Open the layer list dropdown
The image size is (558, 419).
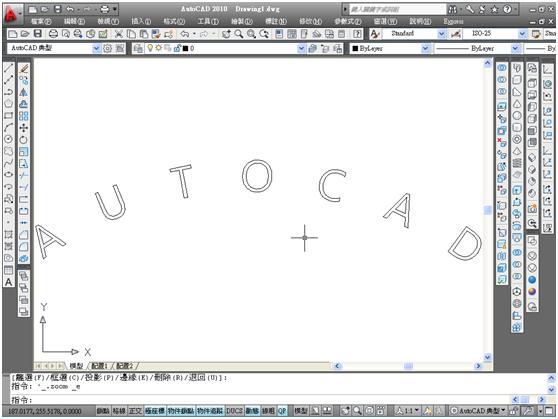(x=301, y=48)
